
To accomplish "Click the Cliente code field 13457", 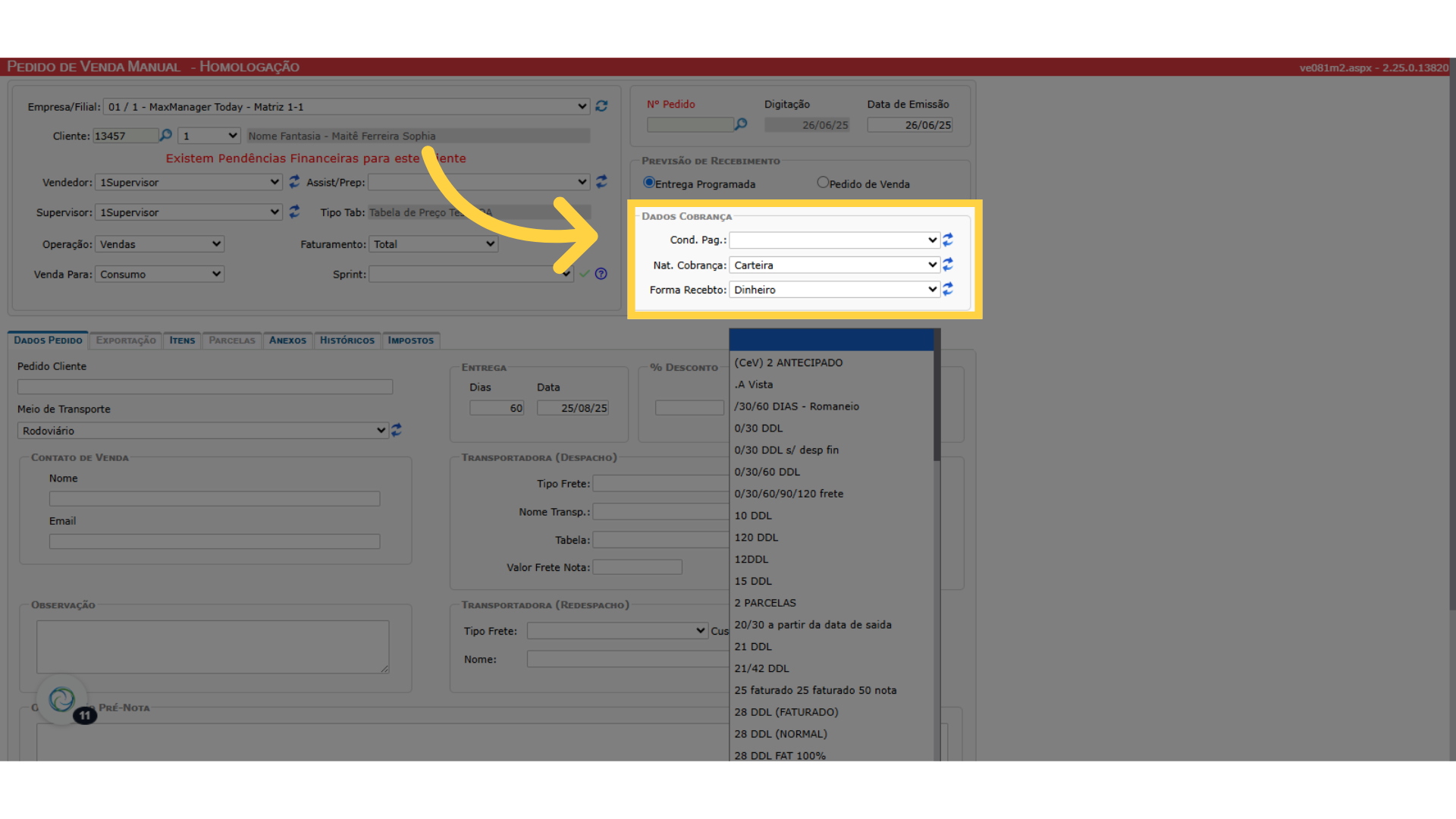I will coord(126,136).
